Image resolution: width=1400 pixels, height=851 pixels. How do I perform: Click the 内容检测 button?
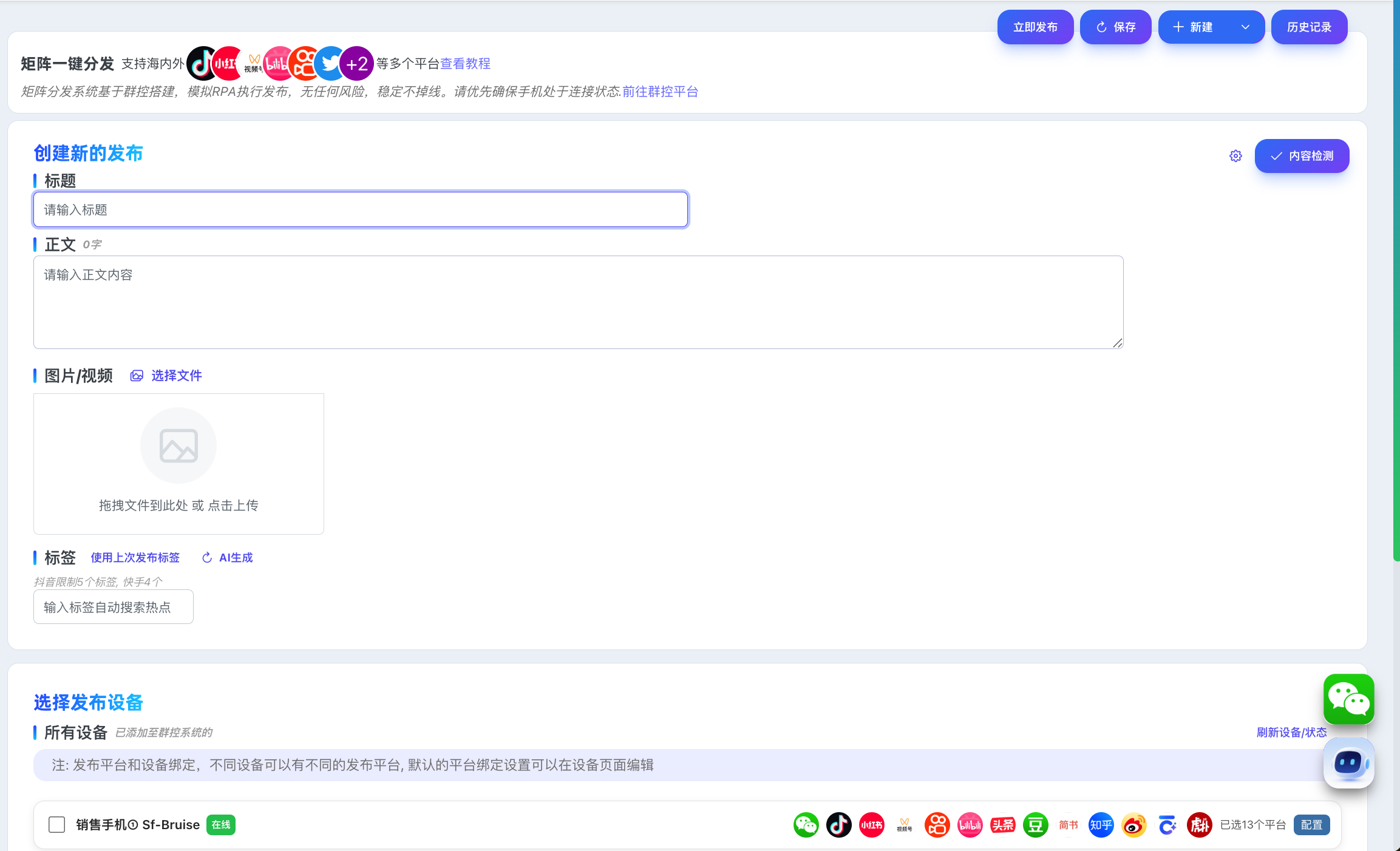1302,156
